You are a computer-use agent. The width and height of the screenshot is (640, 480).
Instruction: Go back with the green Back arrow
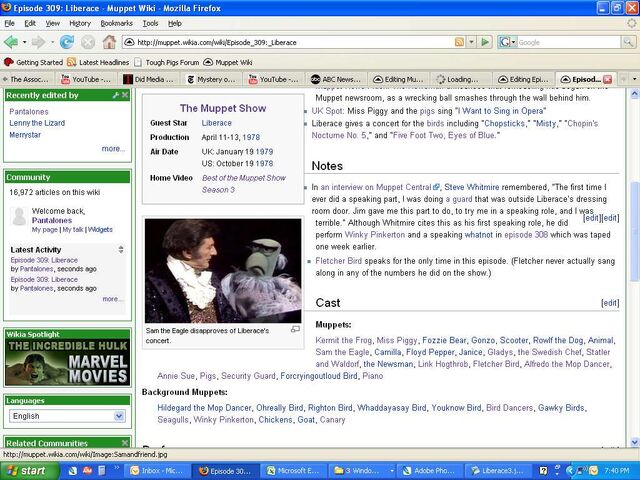(x=11, y=42)
